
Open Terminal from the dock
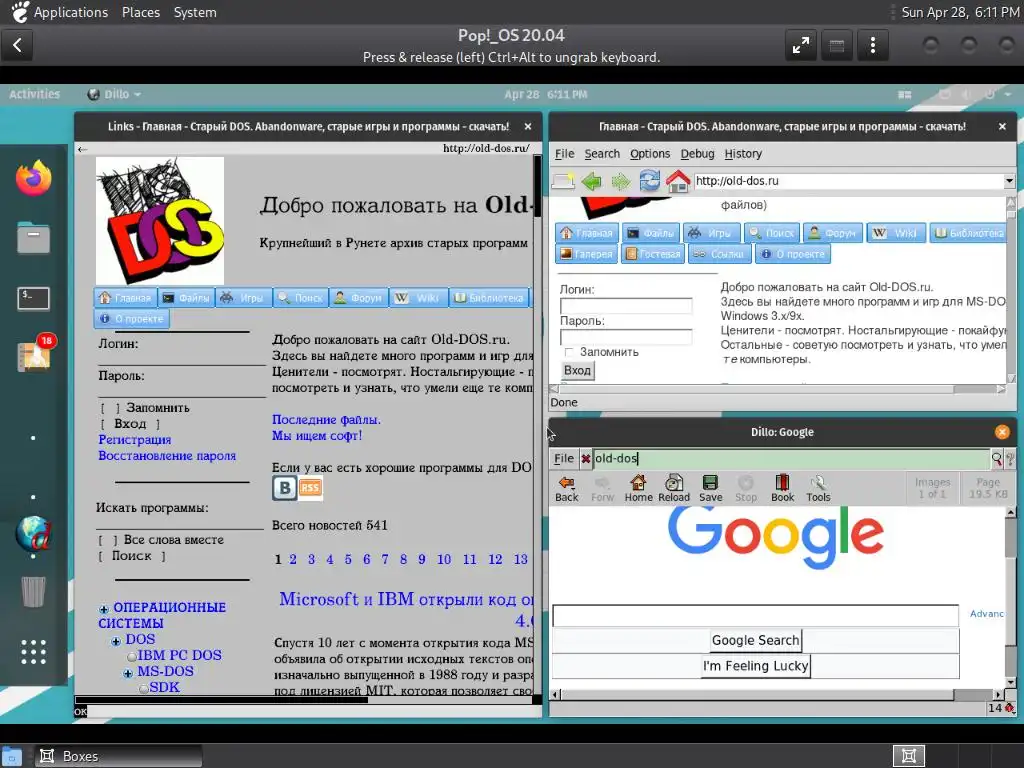pyautogui.click(x=33, y=298)
